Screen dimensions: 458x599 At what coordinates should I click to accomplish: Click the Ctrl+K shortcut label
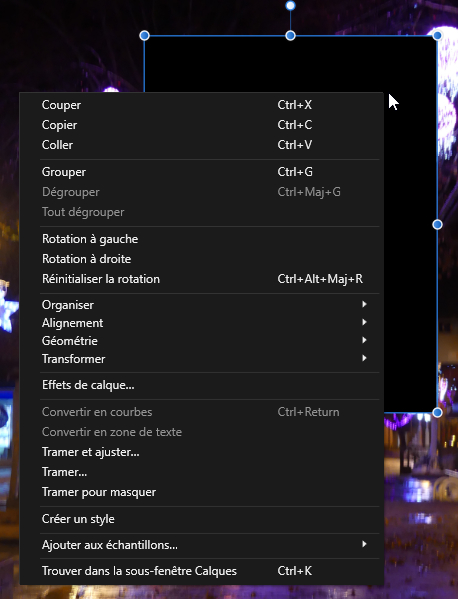pyautogui.click(x=295, y=571)
